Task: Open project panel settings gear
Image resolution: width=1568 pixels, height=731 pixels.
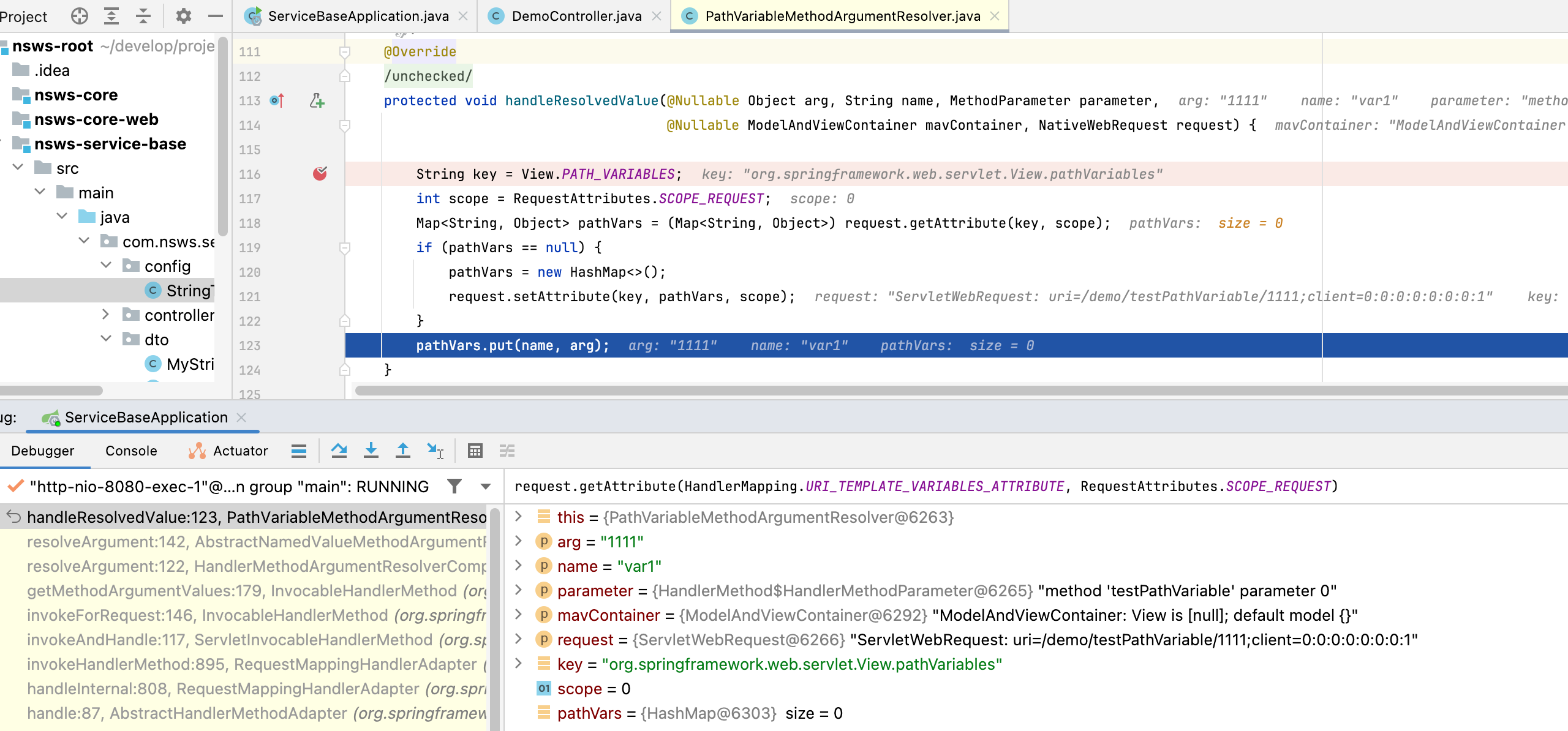Action: click(x=183, y=16)
